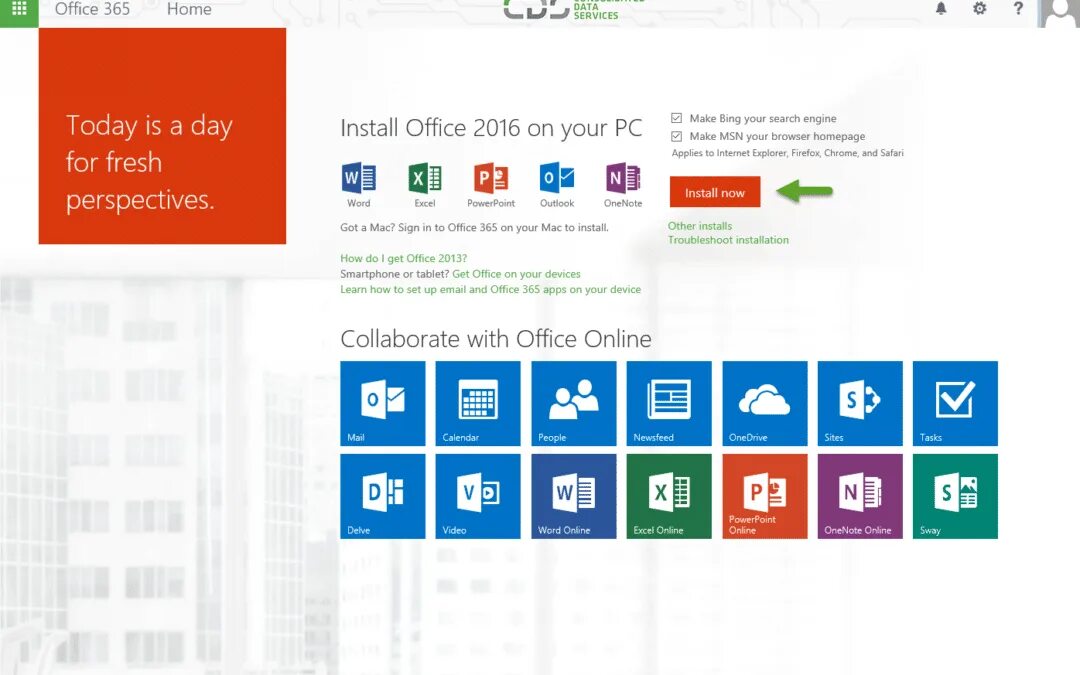Open the Sites tile
The image size is (1080, 675).
pos(860,404)
